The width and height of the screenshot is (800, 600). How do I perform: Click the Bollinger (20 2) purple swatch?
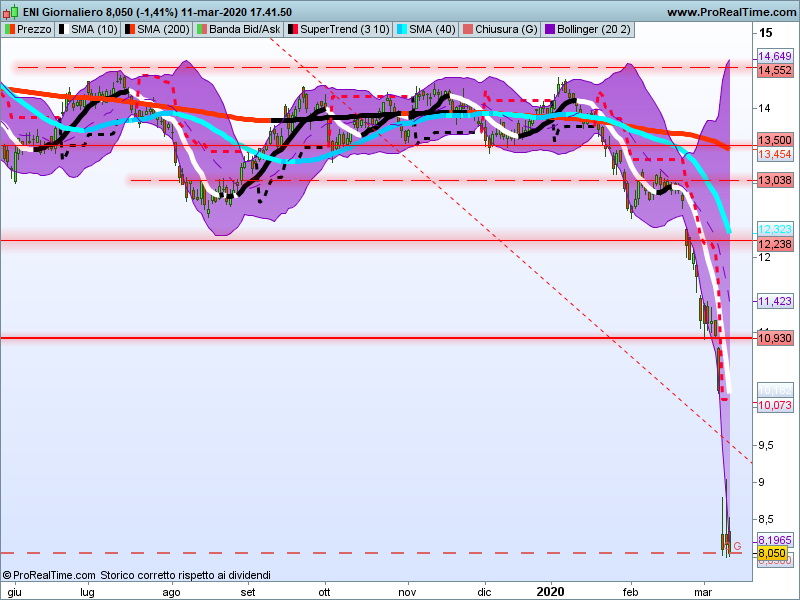(x=550, y=30)
